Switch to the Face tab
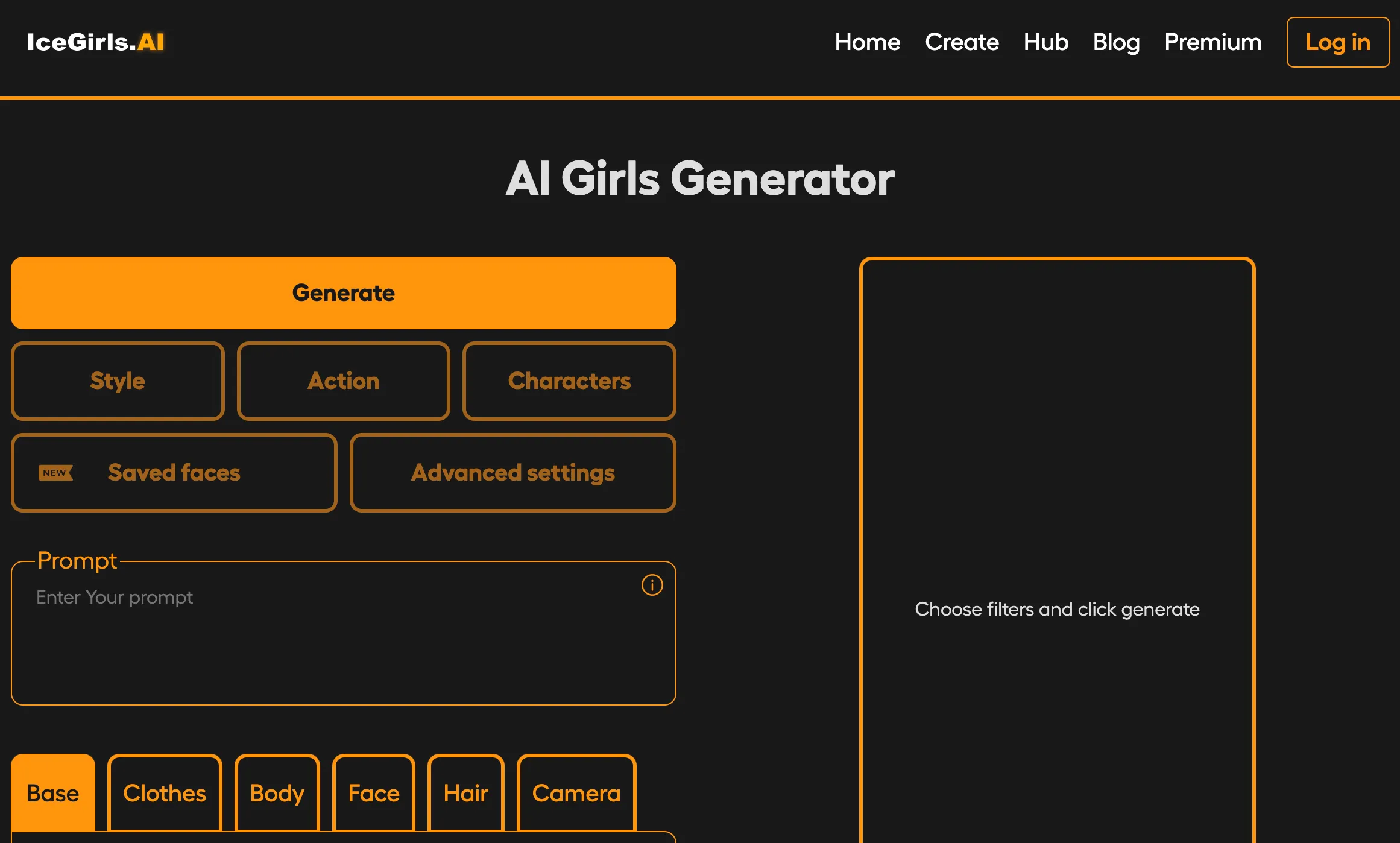 point(374,793)
